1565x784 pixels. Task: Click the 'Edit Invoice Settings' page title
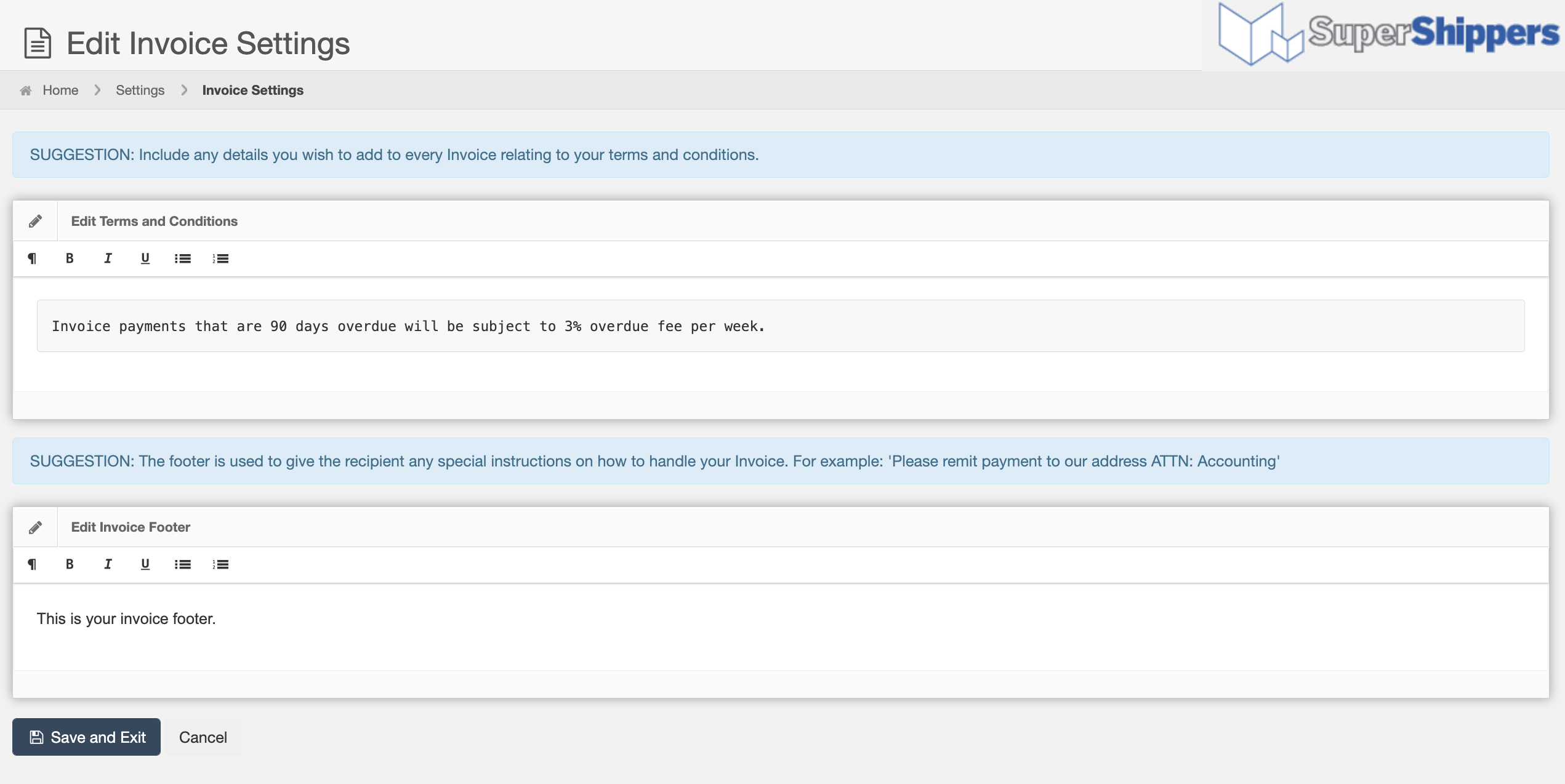click(208, 43)
